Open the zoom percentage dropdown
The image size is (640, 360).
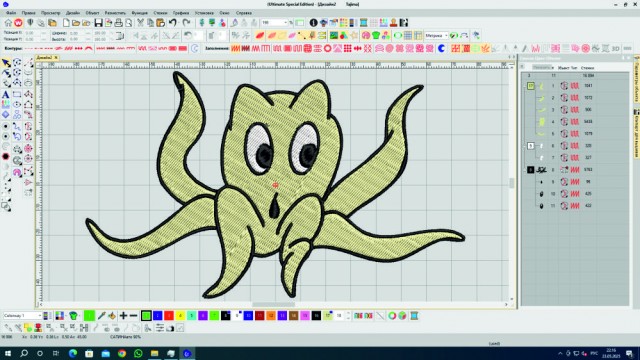(285, 23)
